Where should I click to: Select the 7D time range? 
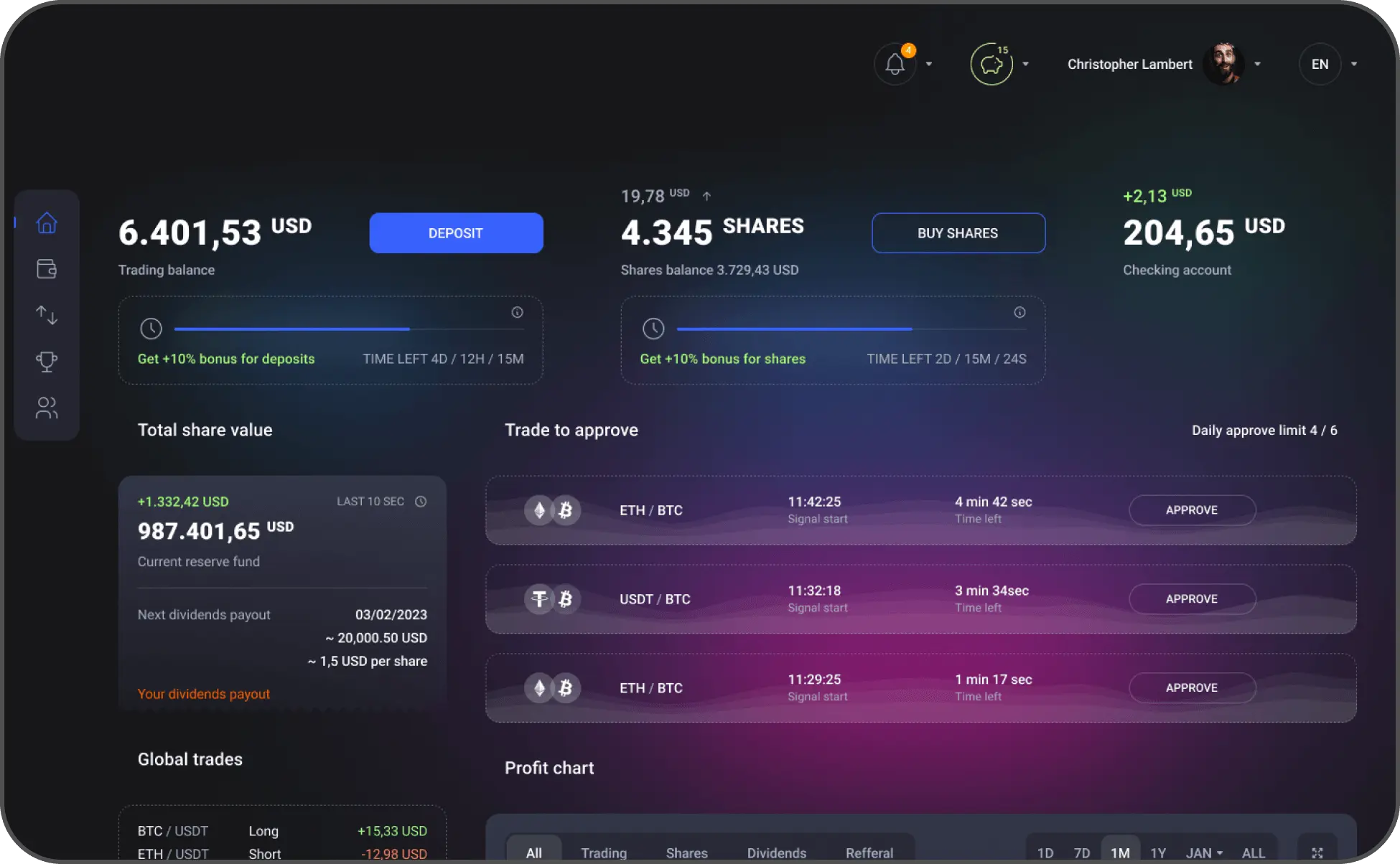(x=1081, y=853)
